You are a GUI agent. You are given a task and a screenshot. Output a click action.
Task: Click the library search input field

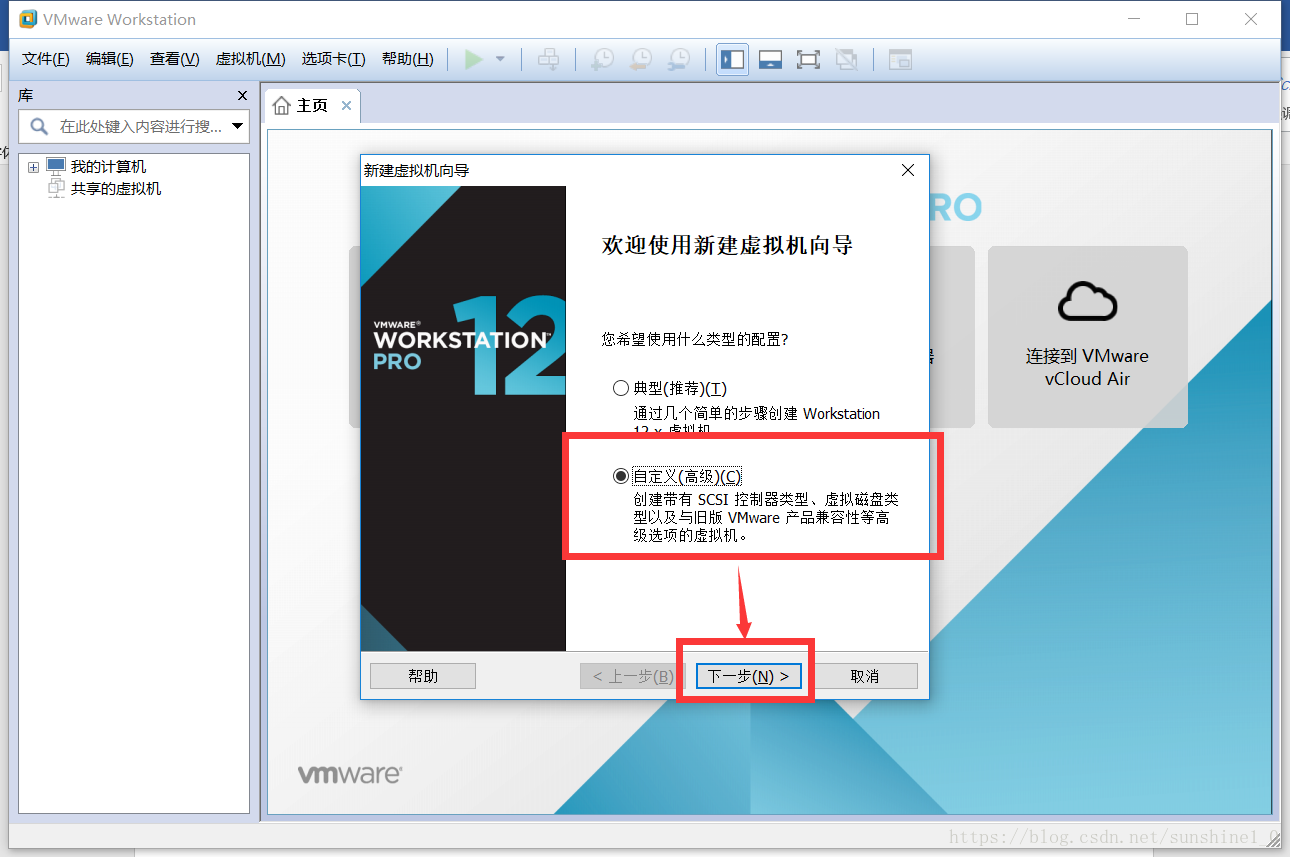click(x=130, y=126)
